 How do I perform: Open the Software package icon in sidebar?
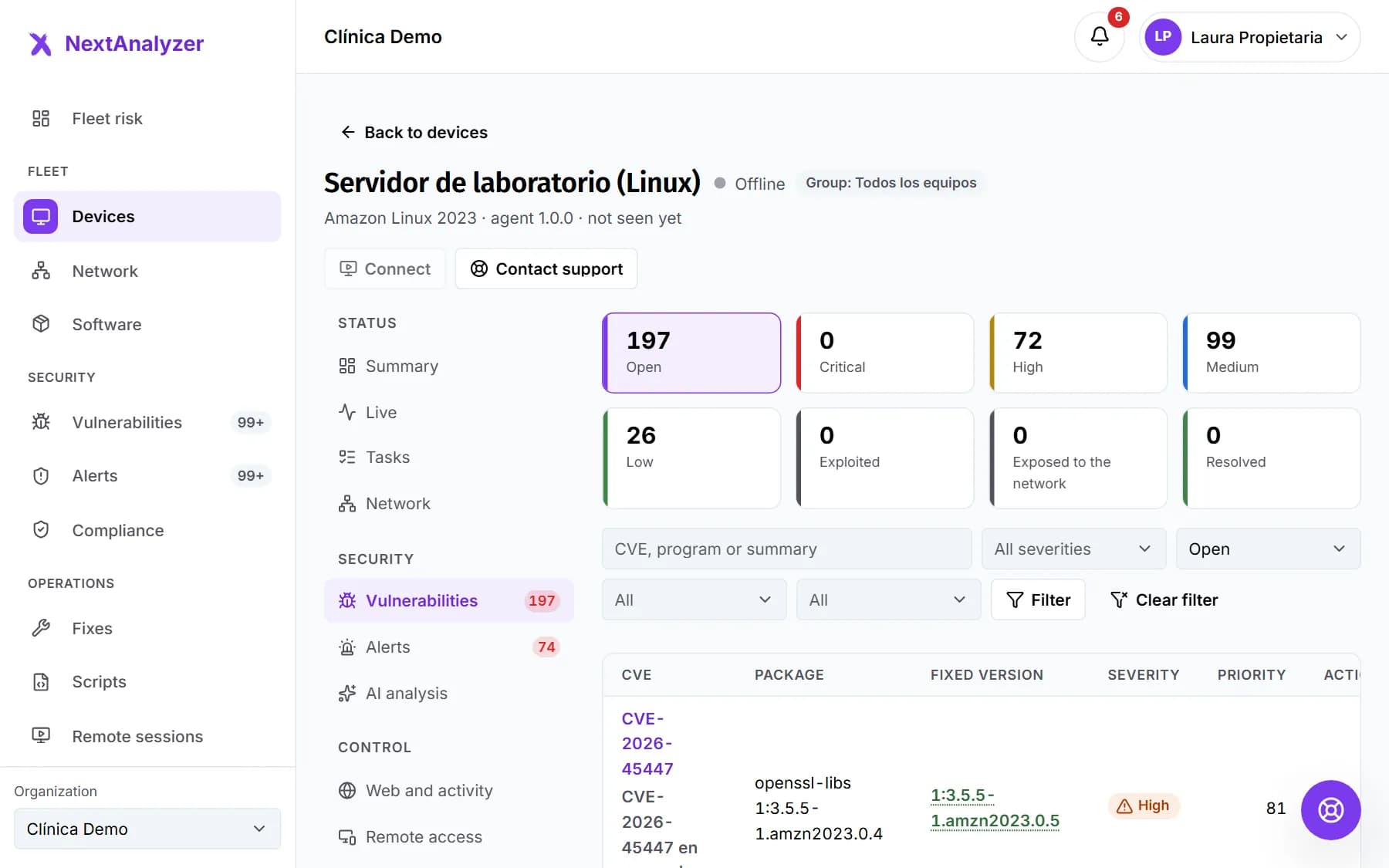pos(41,324)
